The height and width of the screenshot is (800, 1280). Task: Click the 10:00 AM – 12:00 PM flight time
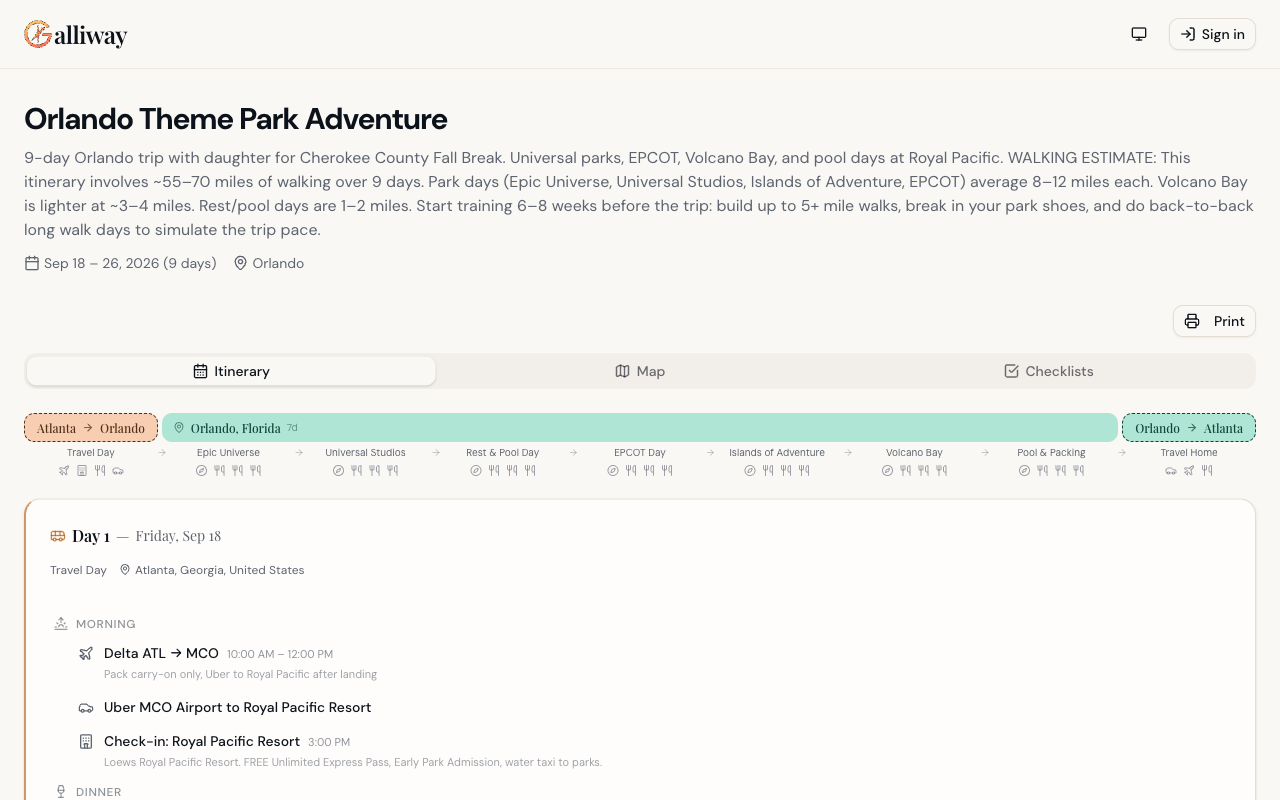[x=280, y=654]
